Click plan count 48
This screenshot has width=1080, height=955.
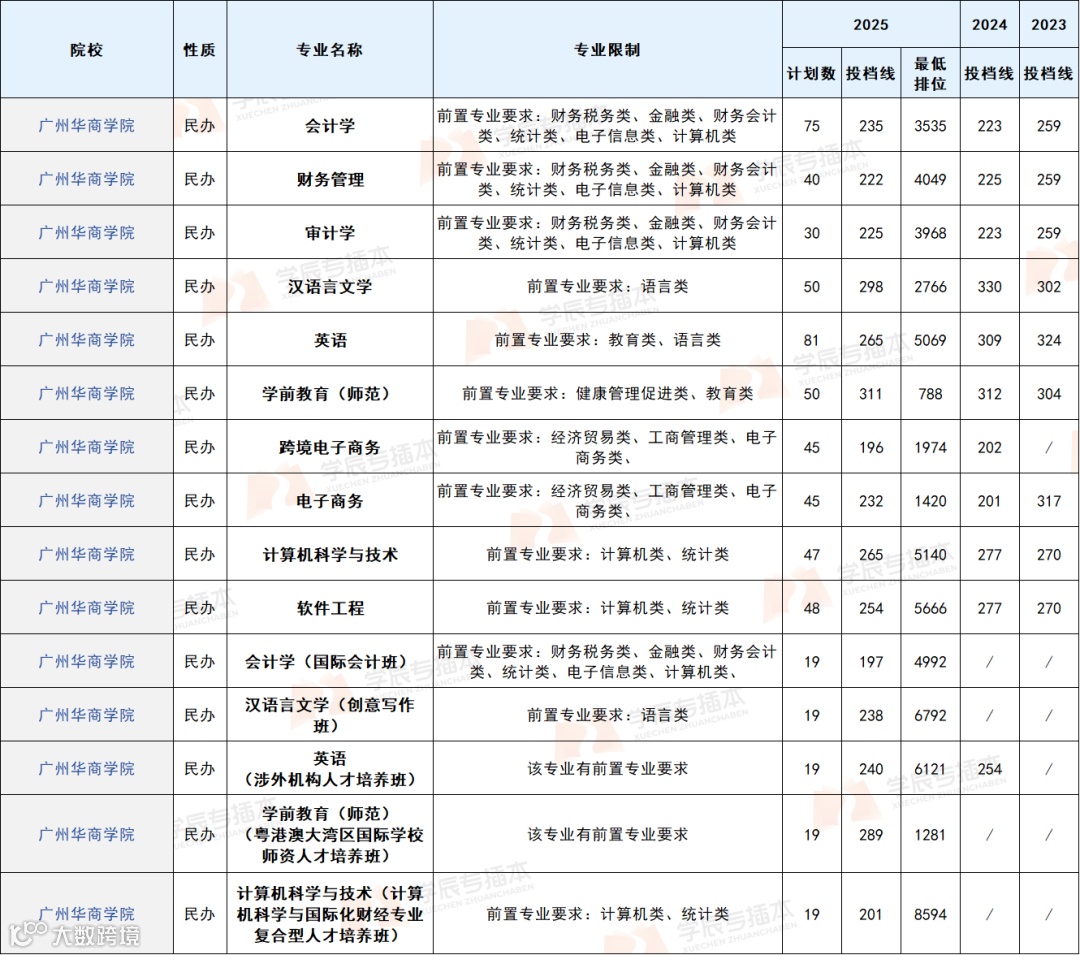(811, 608)
